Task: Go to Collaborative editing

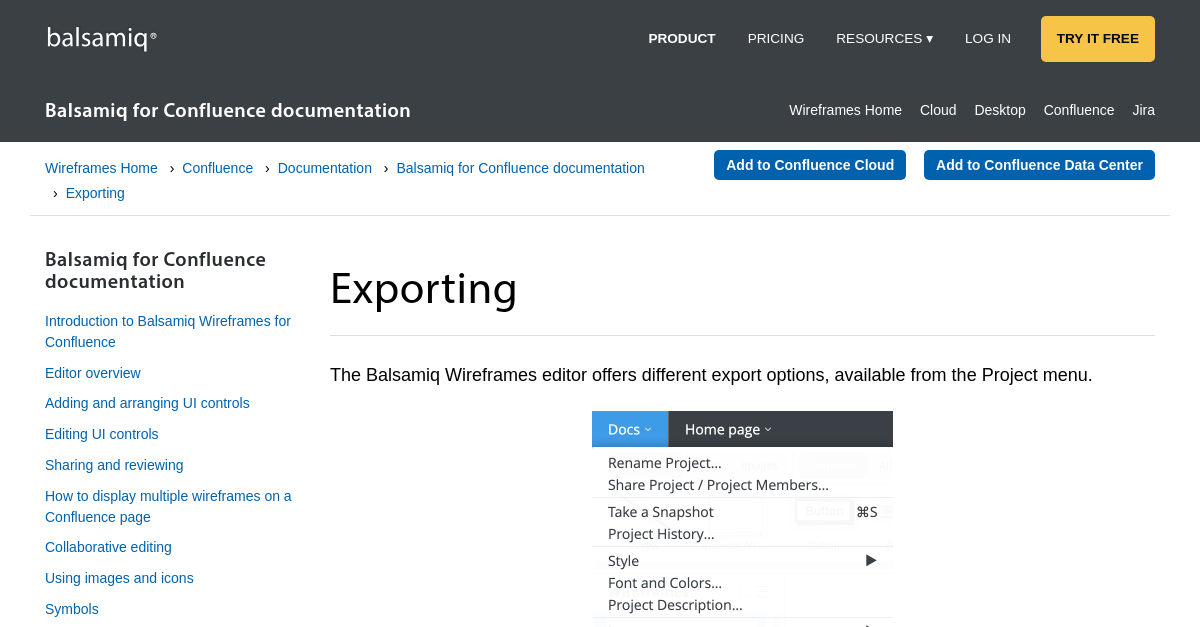Action: [108, 547]
